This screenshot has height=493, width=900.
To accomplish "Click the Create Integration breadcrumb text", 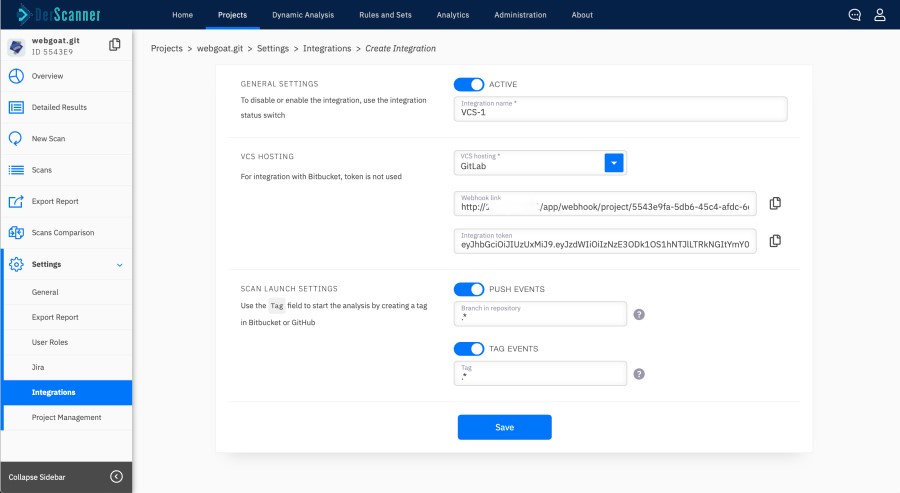I will [401, 49].
